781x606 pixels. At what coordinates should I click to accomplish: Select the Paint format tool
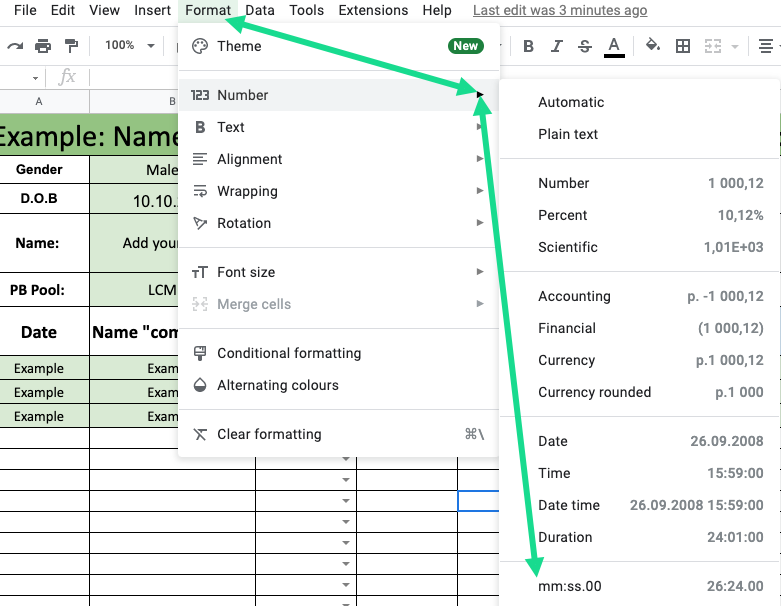(x=71, y=46)
